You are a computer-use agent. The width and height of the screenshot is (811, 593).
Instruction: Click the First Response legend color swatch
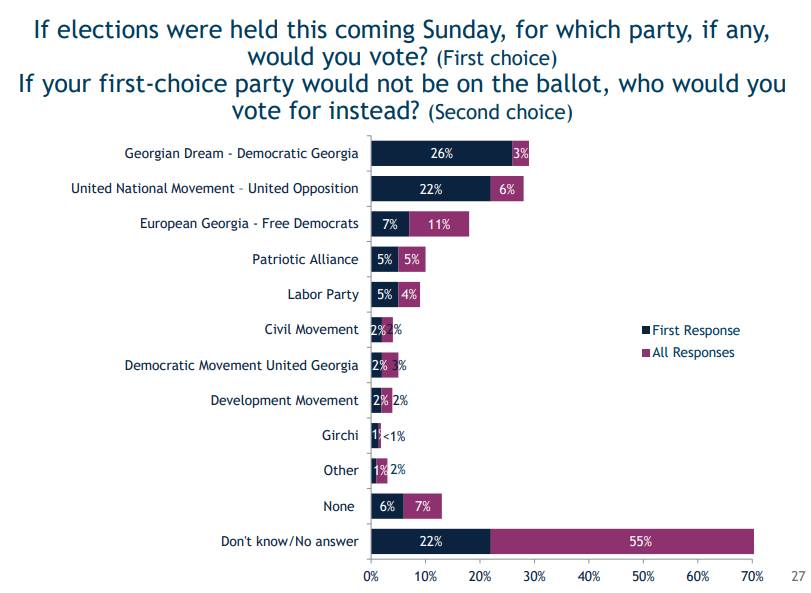pyautogui.click(x=645, y=330)
